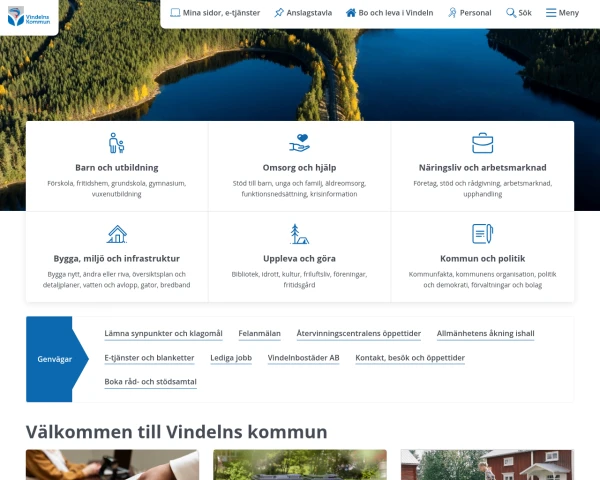Open the Lediga jobb link
The height and width of the screenshot is (480, 600).
click(231, 358)
